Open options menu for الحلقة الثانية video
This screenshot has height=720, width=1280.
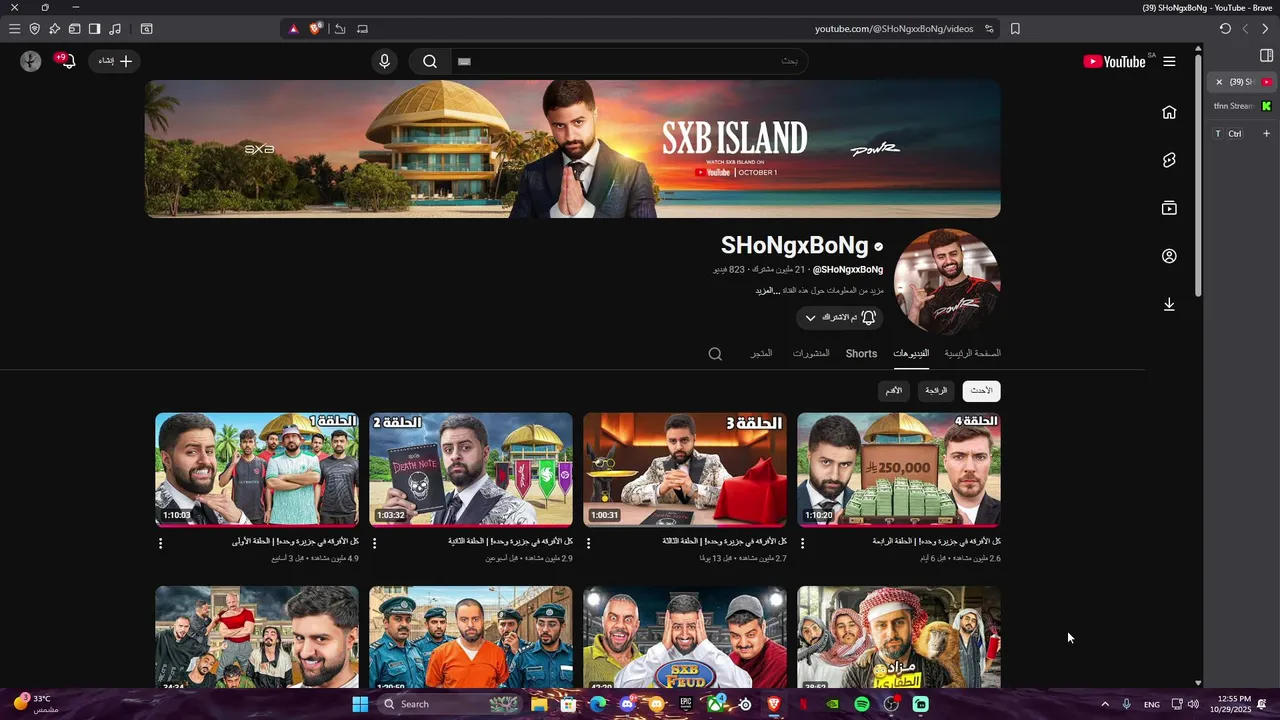374,543
